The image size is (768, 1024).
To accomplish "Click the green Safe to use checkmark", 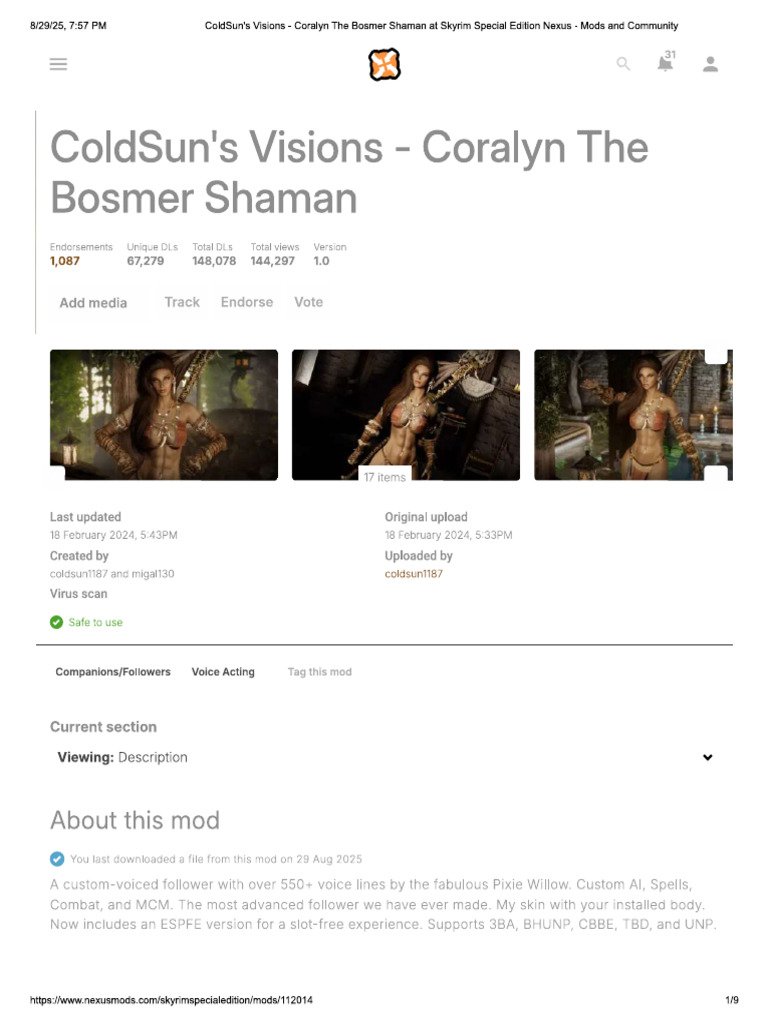I will coord(57,622).
